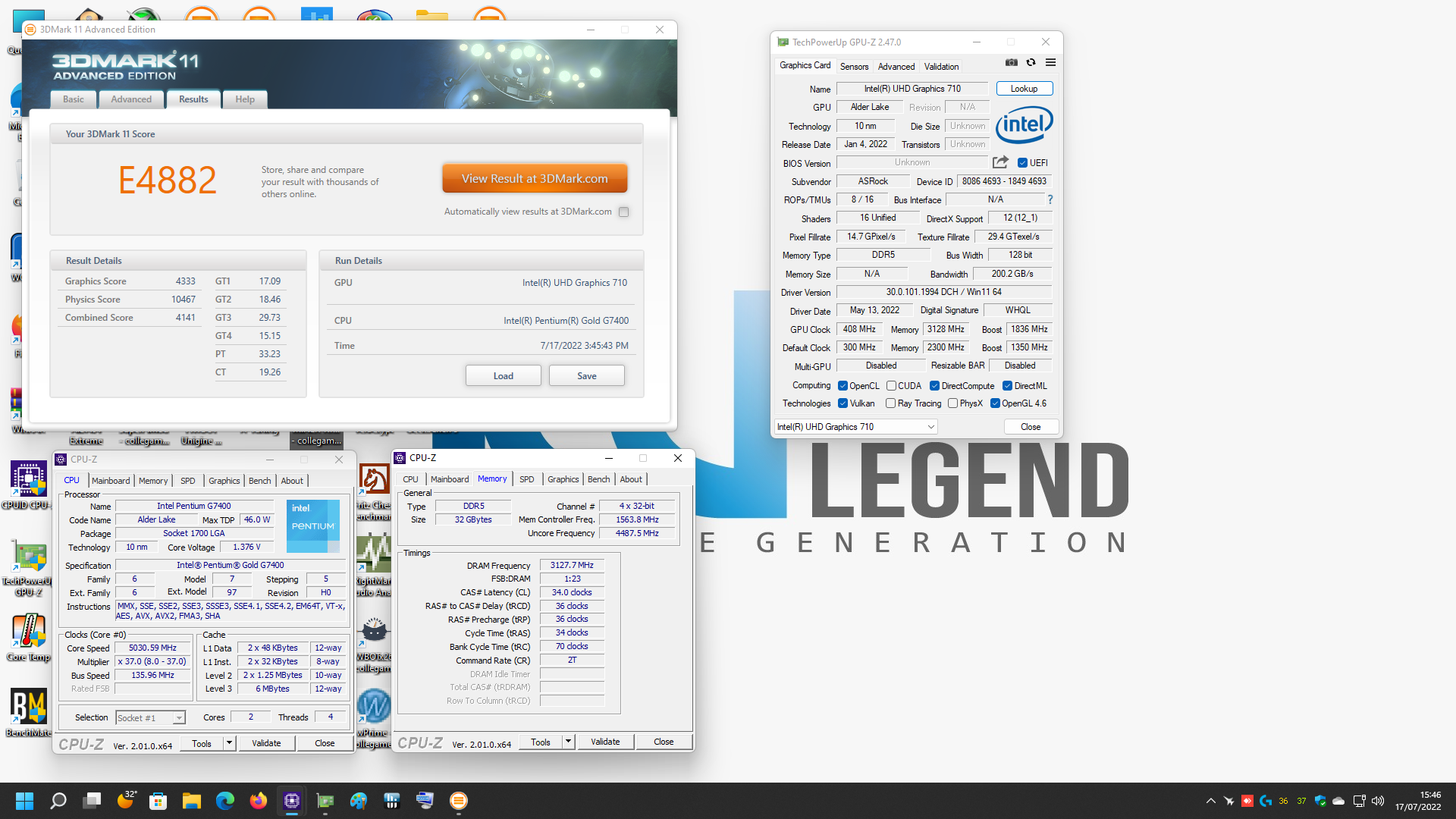
Task: Launch Microsoft Edge from the taskbar
Action: (225, 801)
